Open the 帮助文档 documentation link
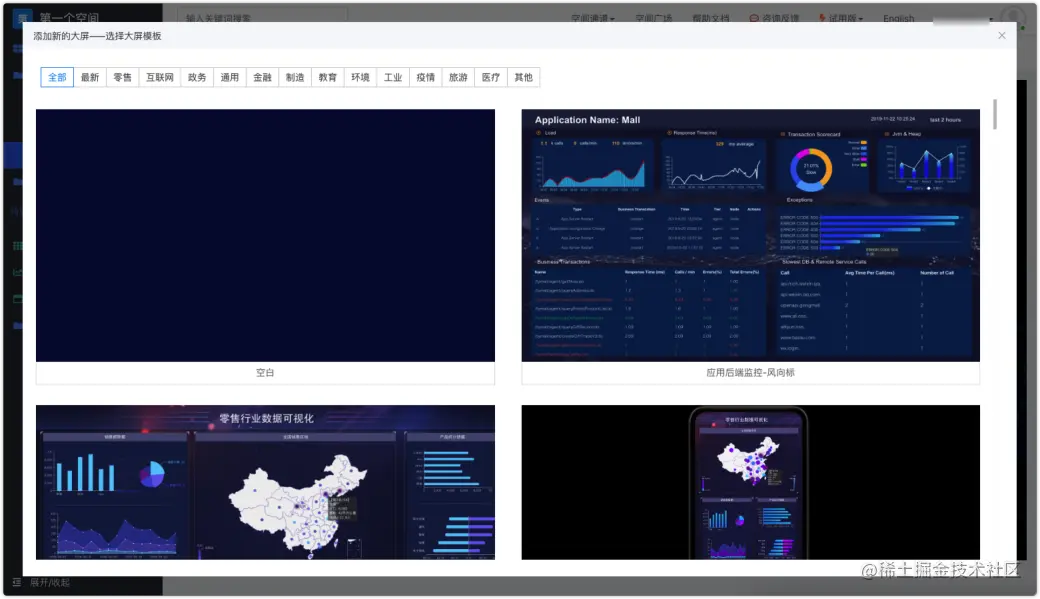This screenshot has height=599, width=1040. pos(712,18)
